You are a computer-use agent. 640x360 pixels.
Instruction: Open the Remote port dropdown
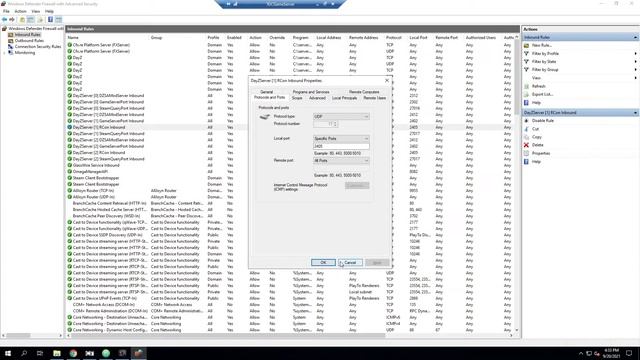[341, 161]
